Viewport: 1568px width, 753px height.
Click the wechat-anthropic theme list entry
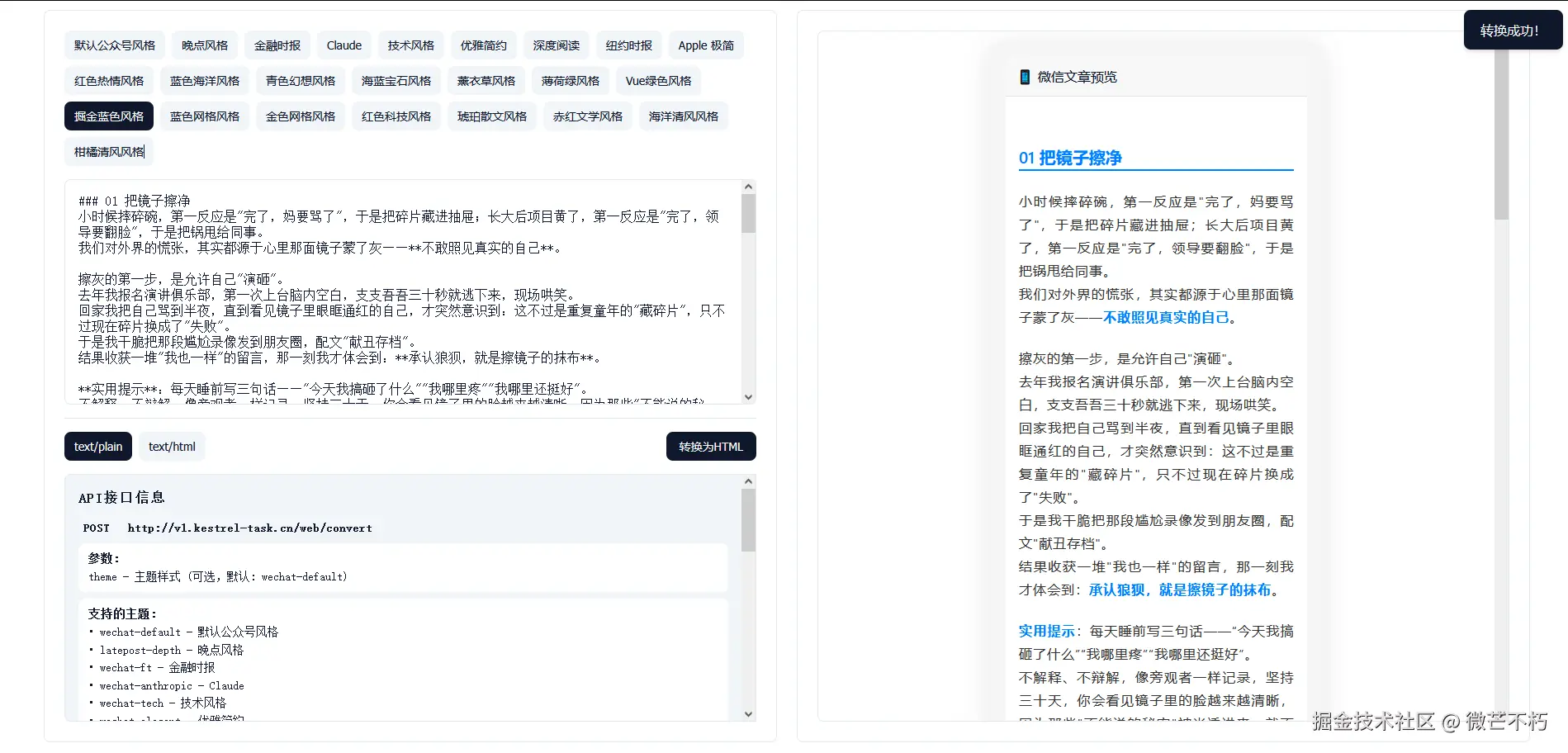coord(171,685)
